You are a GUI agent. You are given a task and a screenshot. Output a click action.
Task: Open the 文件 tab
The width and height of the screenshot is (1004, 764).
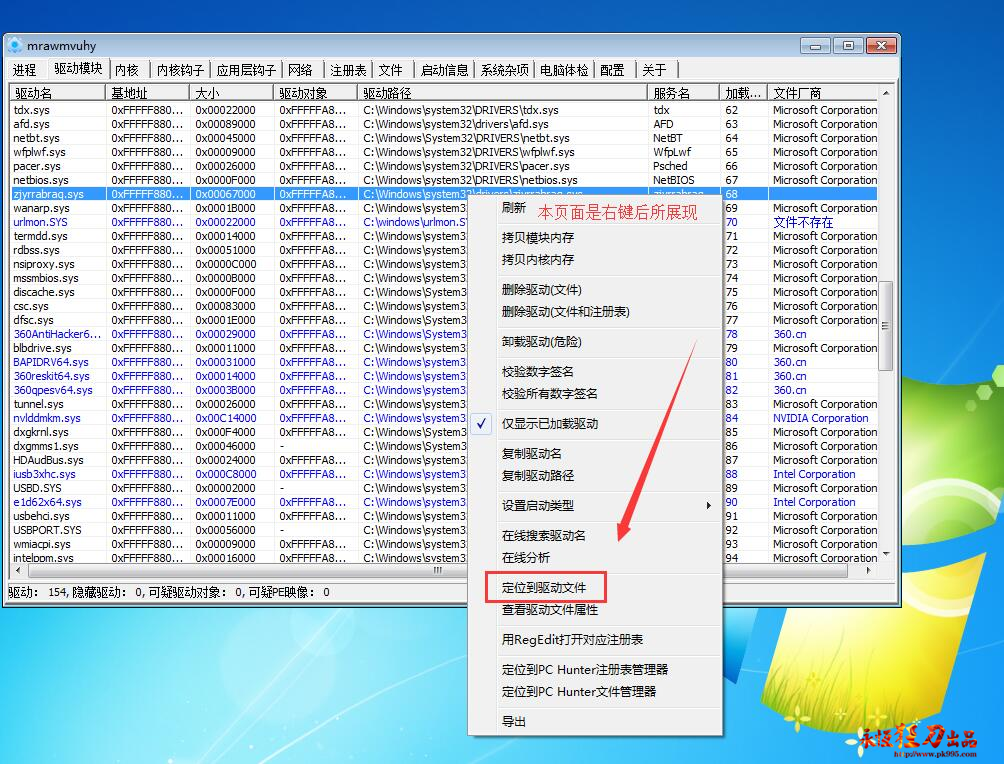[390, 70]
